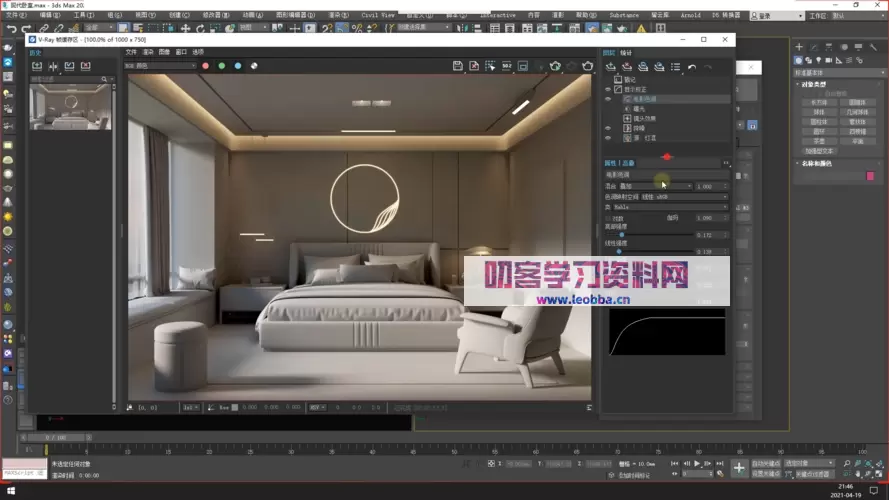Screen dimensions: 889x500
Task: Click the green channel circle in frame buffer
Action: click(x=222, y=66)
